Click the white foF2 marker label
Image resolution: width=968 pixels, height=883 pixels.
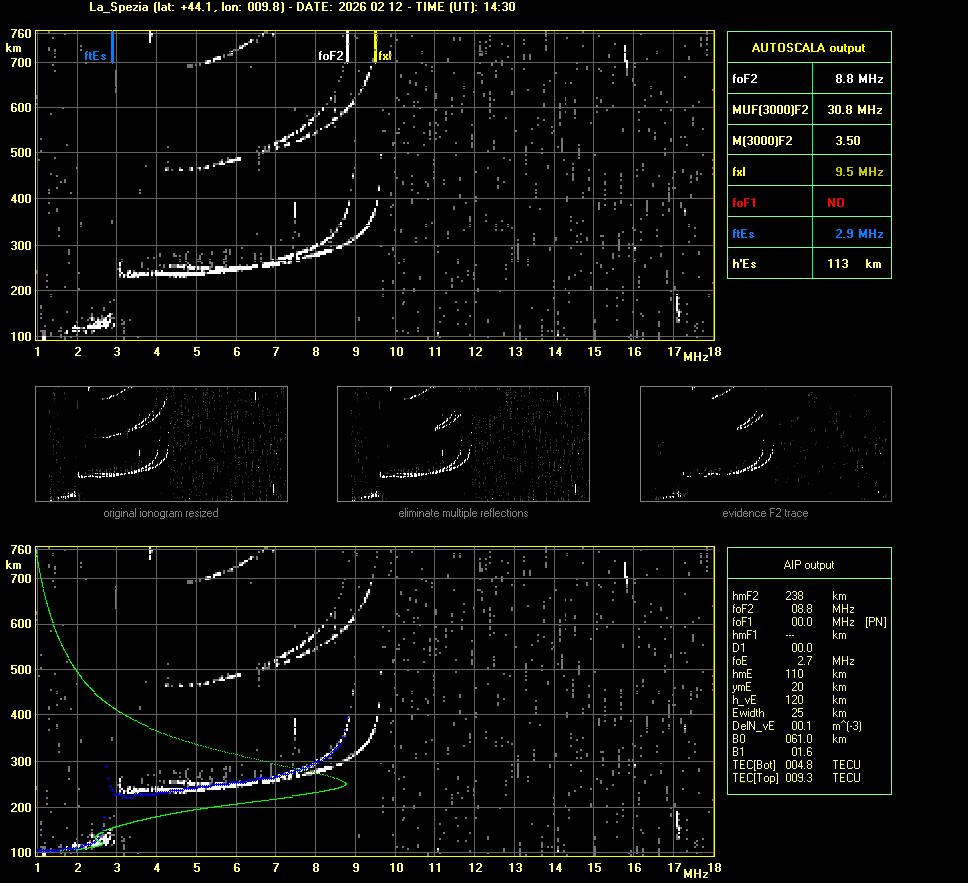click(x=331, y=56)
